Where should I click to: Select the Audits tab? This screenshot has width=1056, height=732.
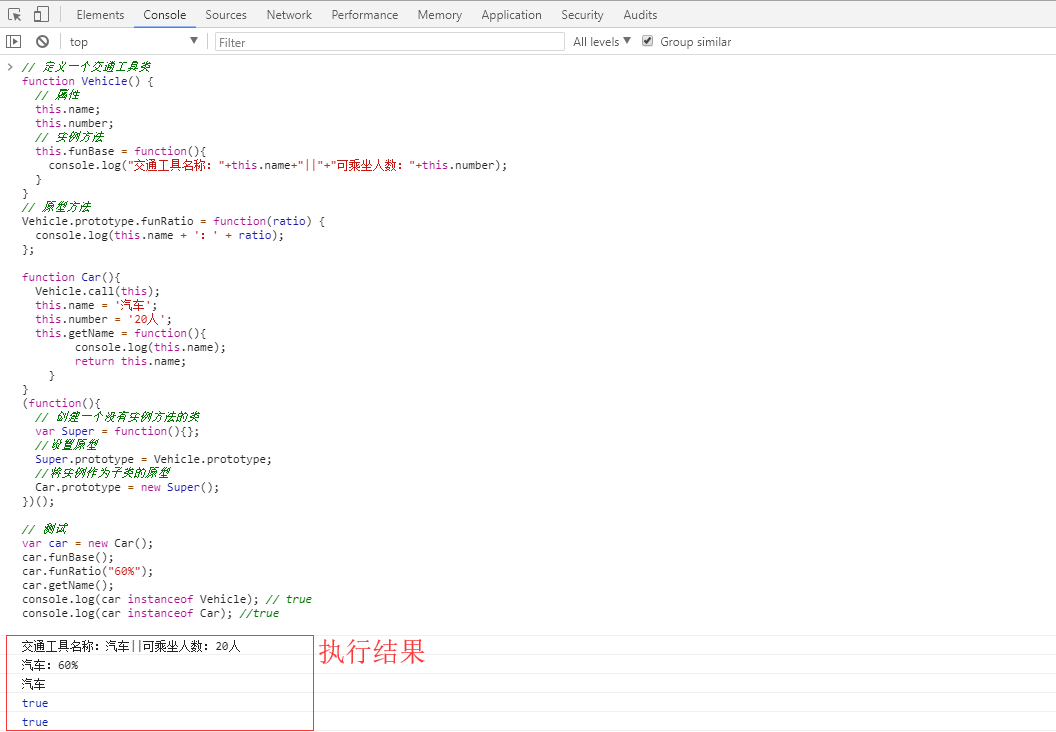[640, 15]
